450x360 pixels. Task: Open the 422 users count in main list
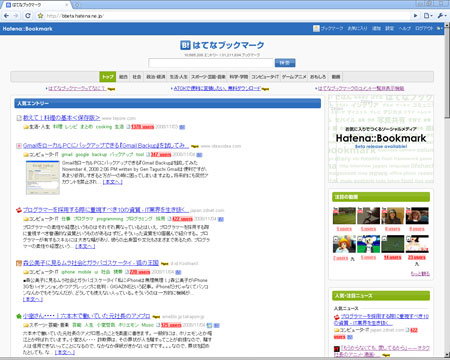click(182, 219)
